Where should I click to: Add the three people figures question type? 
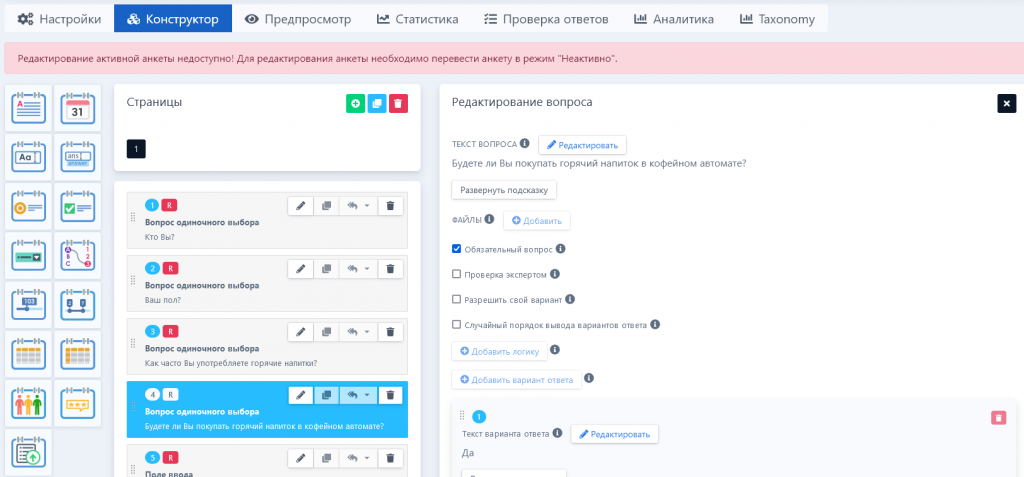pos(28,403)
